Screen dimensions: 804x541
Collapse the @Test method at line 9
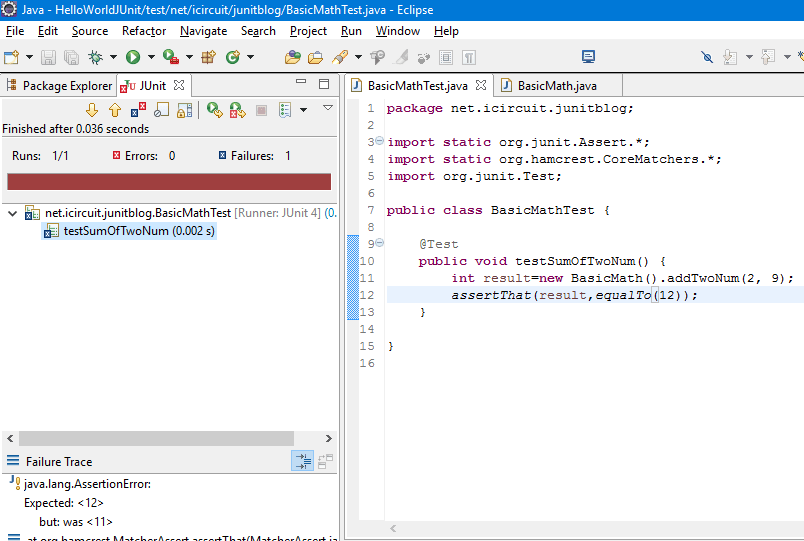click(x=379, y=243)
